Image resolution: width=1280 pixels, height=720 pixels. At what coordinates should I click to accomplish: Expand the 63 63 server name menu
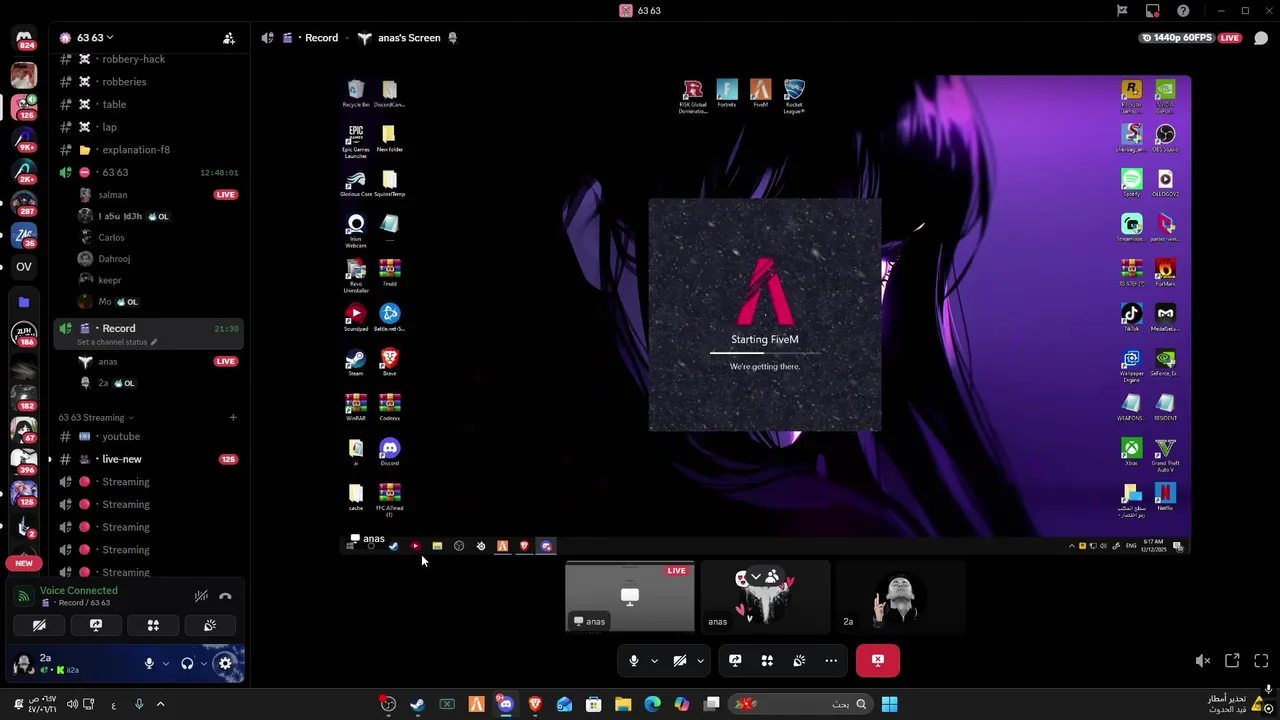[x=96, y=38]
